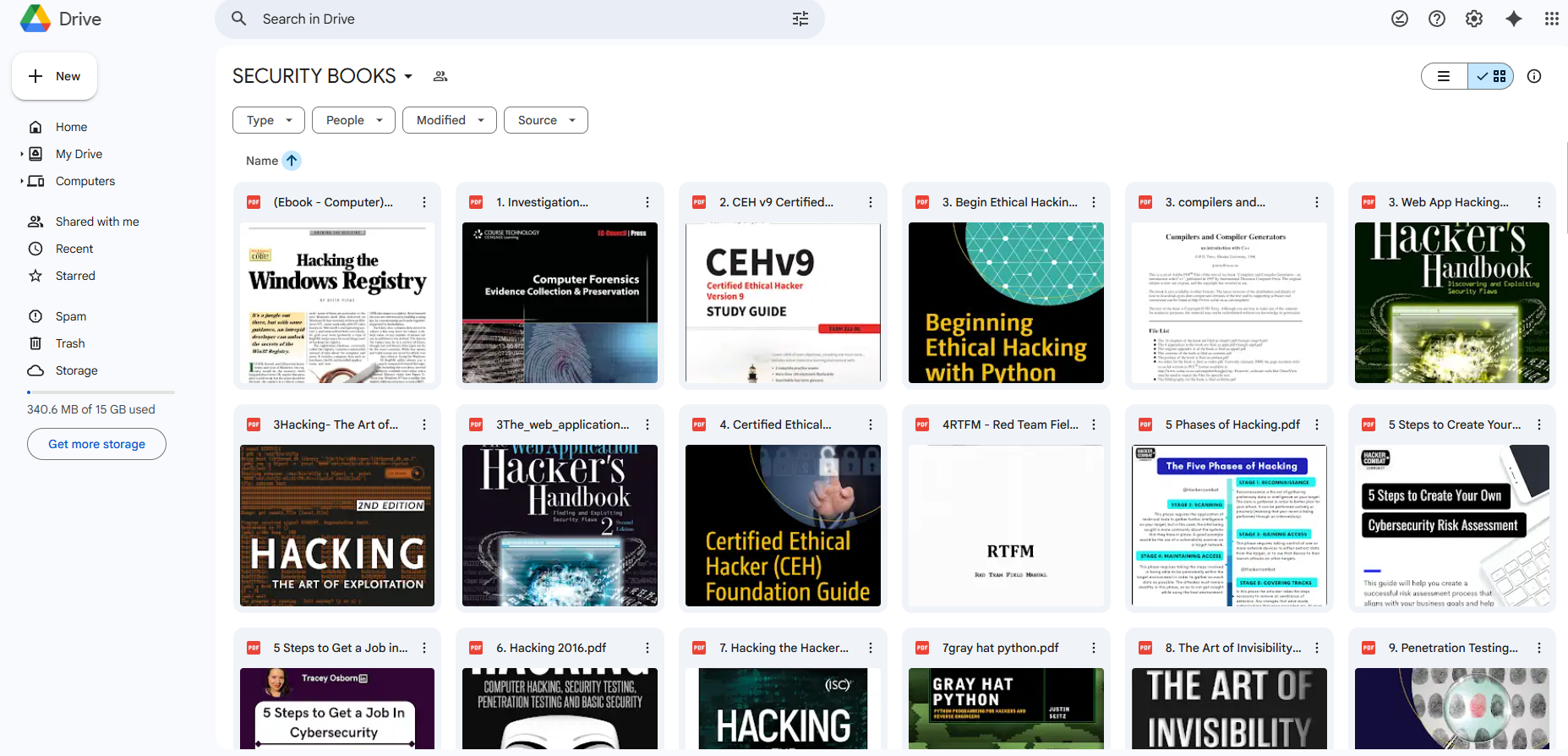Open more actions for 6. Hacking 2016.pdf
Image resolution: width=1568 pixels, height=756 pixels.
647,648
